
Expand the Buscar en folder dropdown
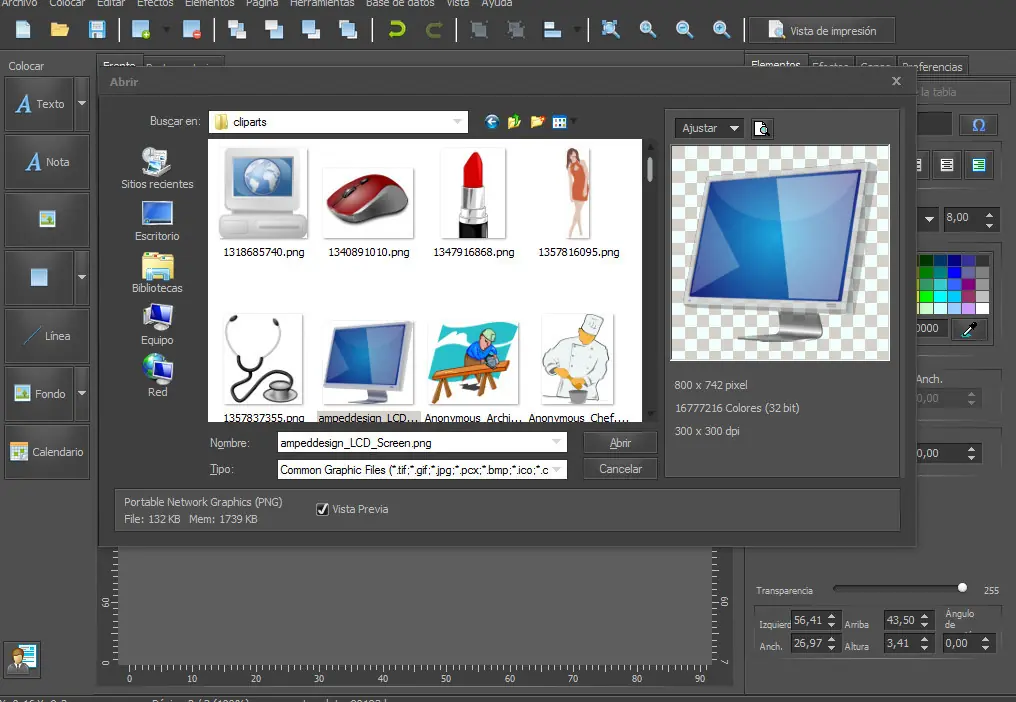point(458,122)
